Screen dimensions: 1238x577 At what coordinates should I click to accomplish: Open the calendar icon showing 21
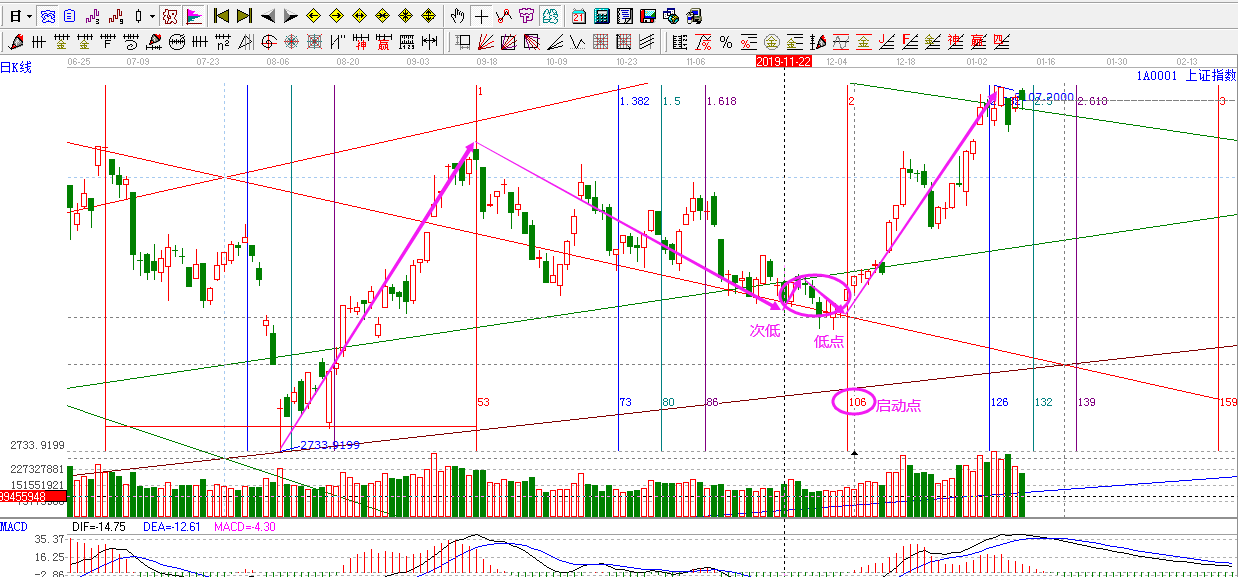point(579,16)
